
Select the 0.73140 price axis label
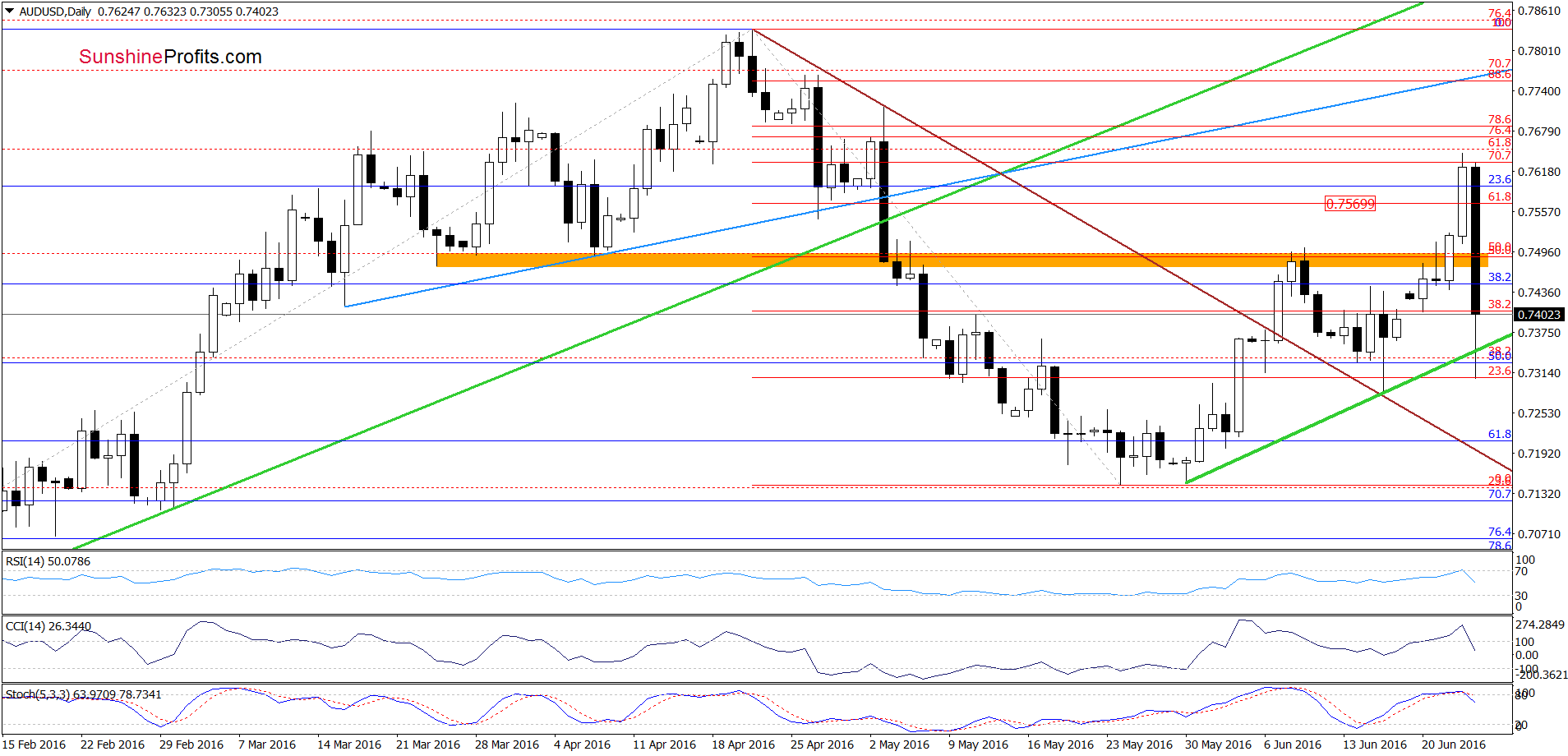(x=1538, y=373)
